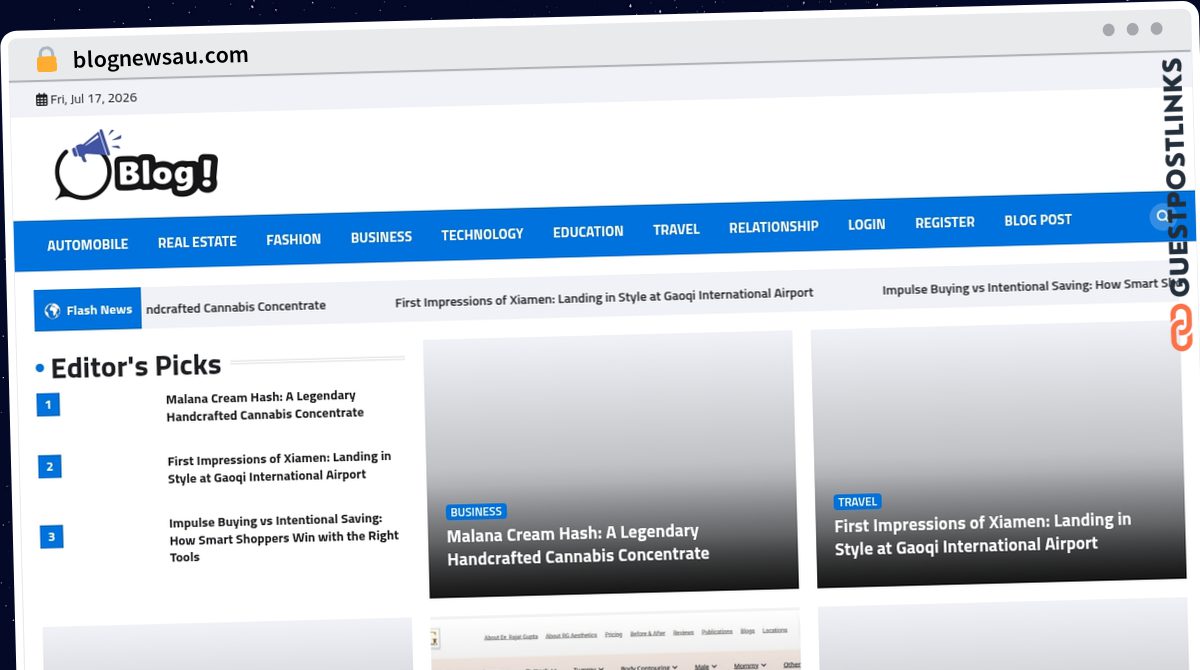Open the Automobile menu item

pos(88,244)
